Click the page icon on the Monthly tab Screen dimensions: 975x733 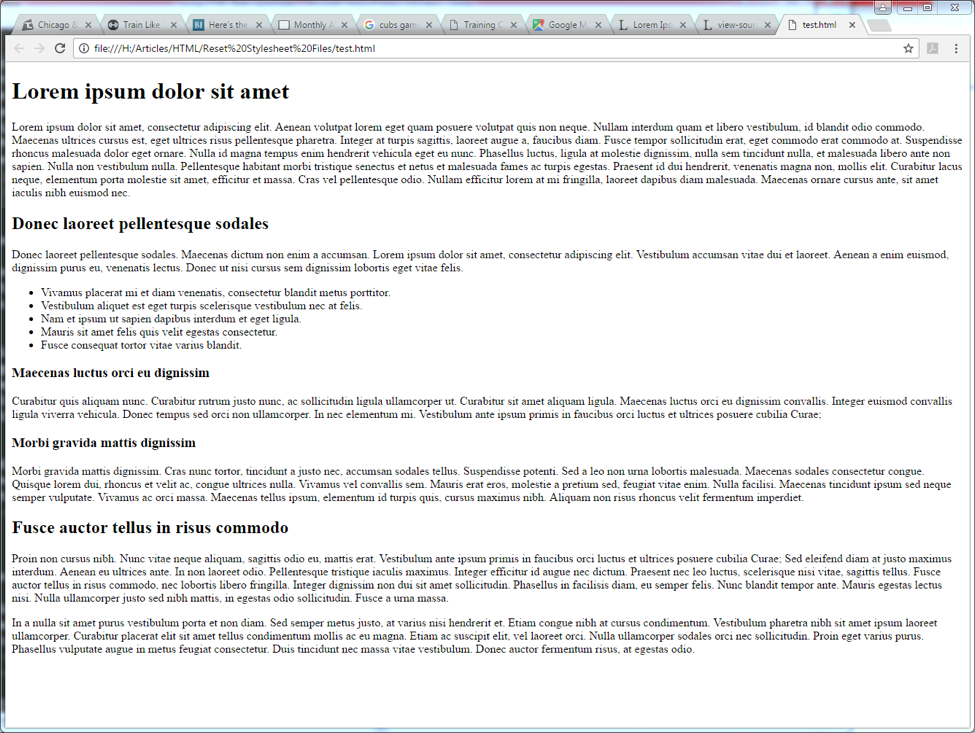(284, 25)
